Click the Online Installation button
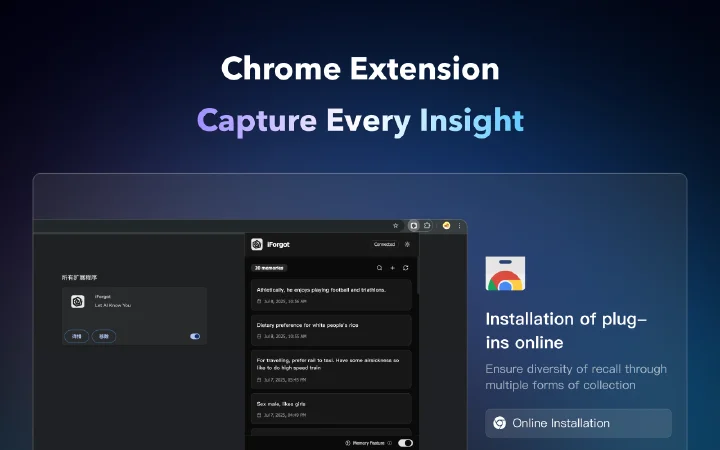 click(x=578, y=423)
